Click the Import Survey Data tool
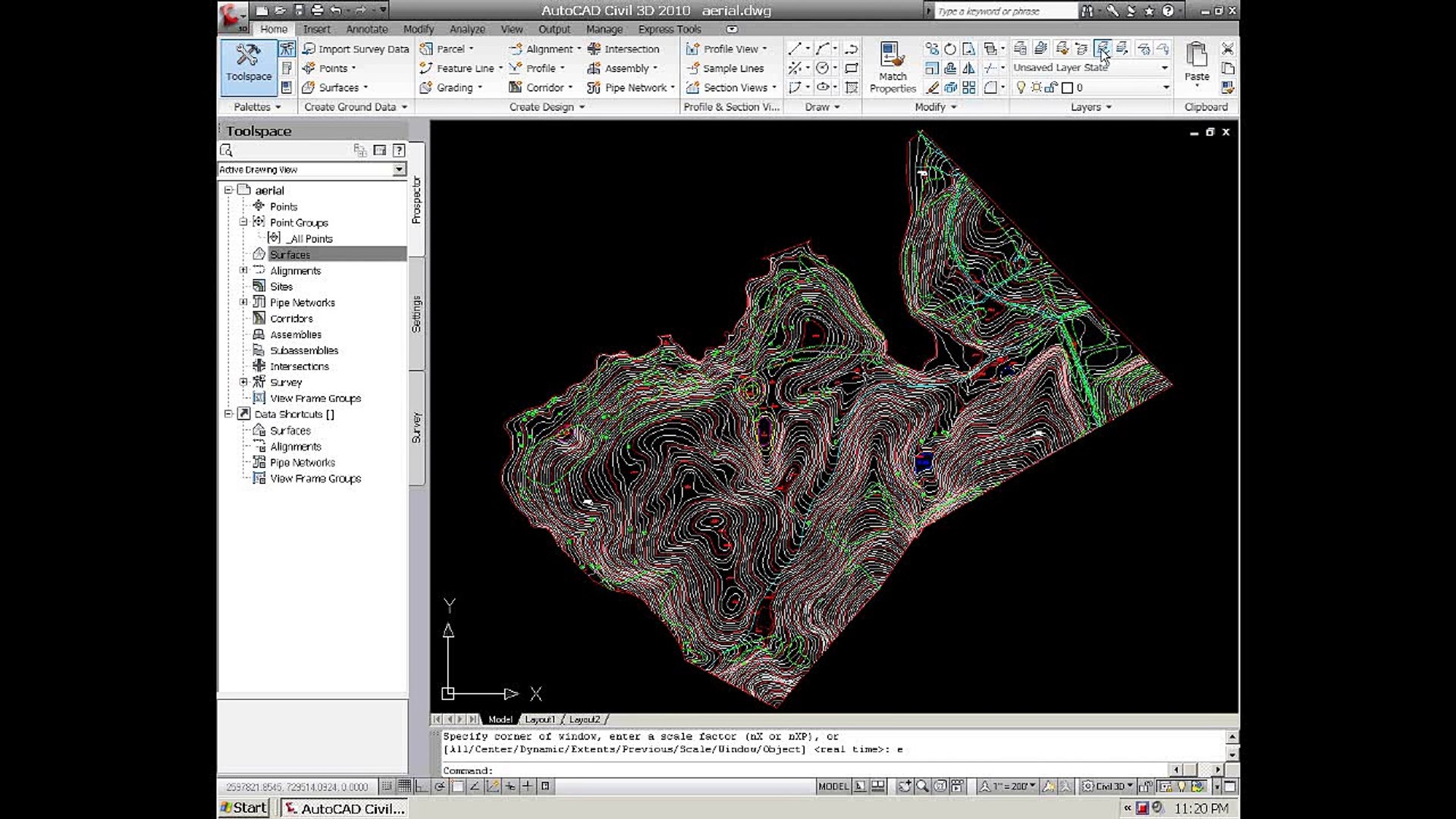 click(x=356, y=49)
